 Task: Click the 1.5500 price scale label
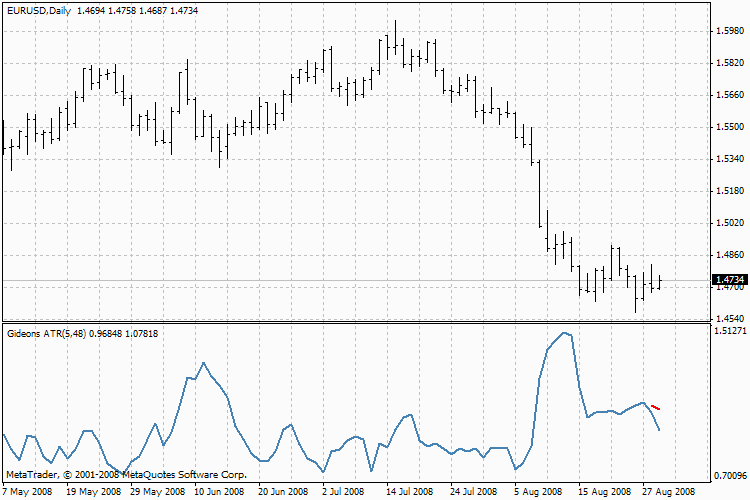pos(729,127)
